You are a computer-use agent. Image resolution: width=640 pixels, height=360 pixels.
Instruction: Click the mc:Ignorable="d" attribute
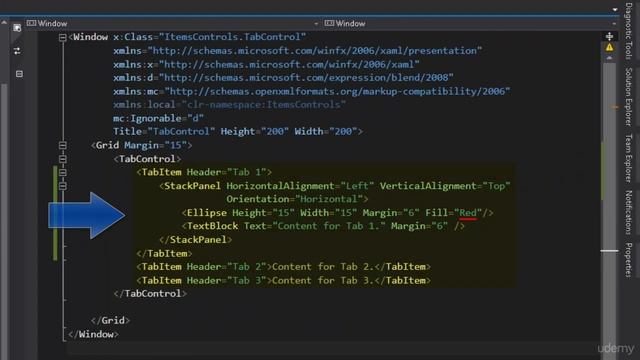(x=158, y=118)
